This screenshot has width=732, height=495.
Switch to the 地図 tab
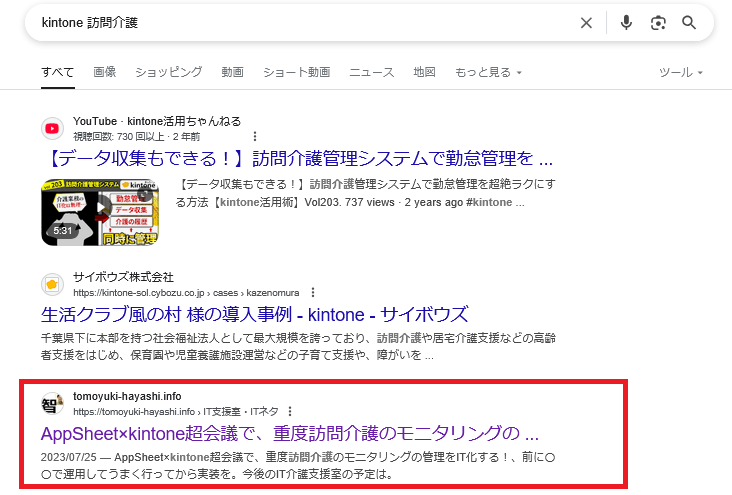pyautogui.click(x=424, y=72)
